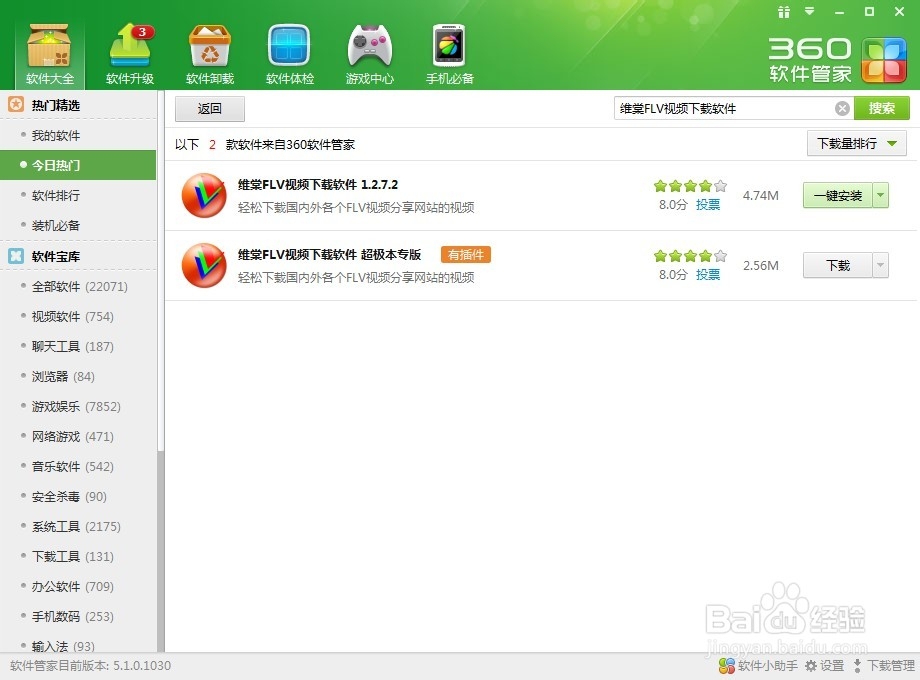
Task: Open the title bar dropdown menu arrow
Action: [810, 12]
